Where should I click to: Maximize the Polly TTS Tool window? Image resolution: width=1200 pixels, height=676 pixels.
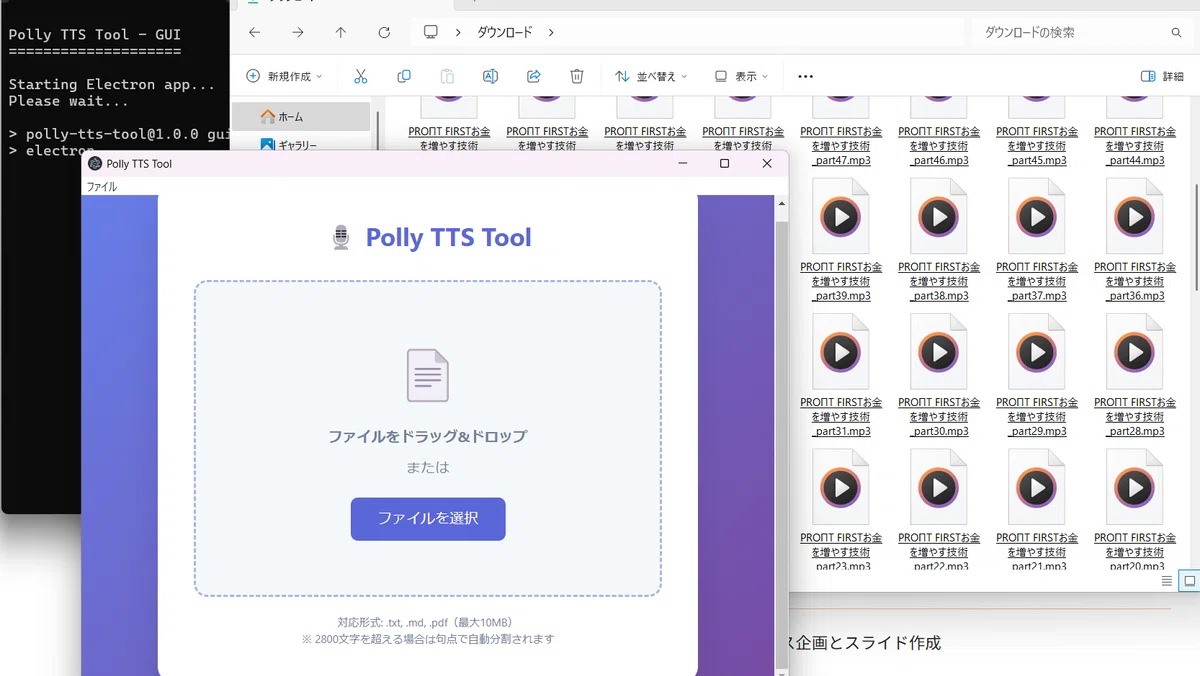click(x=724, y=164)
